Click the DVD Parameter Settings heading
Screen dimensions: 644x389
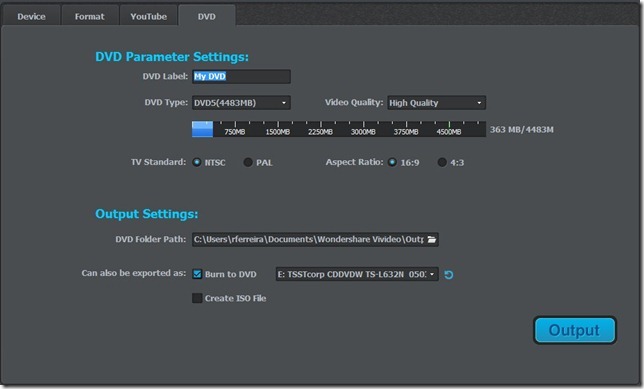[172, 57]
